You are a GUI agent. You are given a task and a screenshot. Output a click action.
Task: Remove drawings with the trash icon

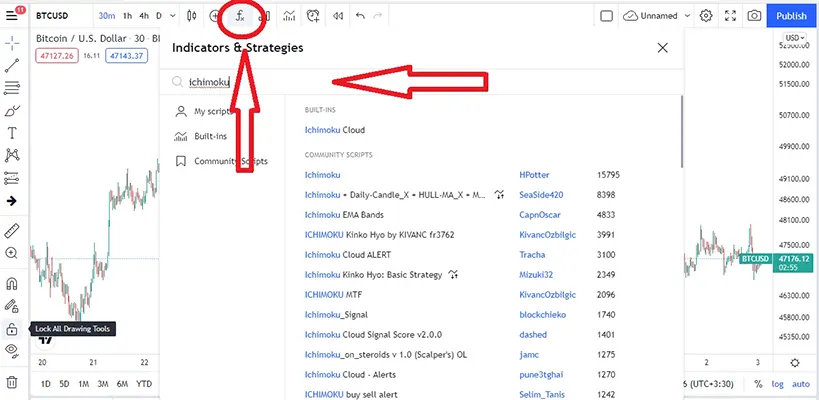(11, 383)
